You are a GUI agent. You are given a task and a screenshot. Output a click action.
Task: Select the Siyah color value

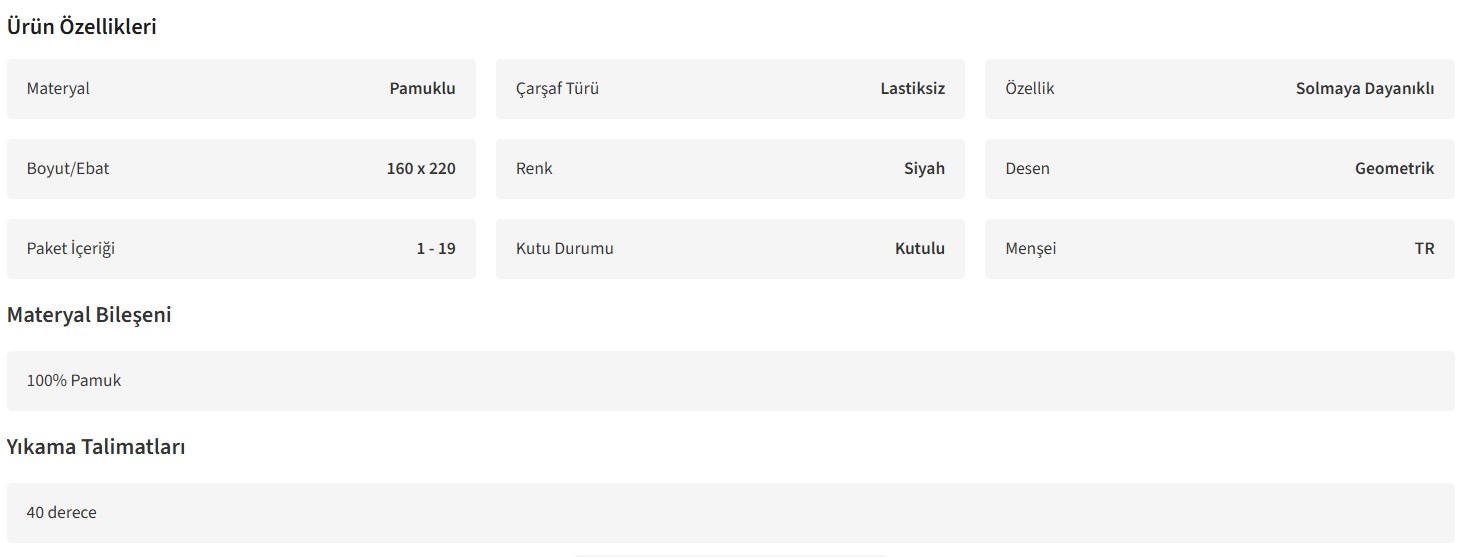(x=924, y=168)
